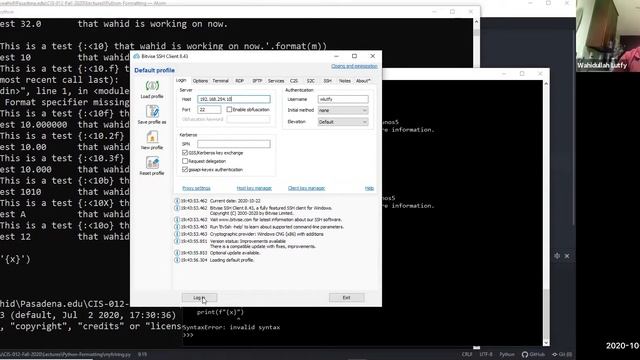Click the info icon beside Cryptographic provider entry

tap(177, 234)
